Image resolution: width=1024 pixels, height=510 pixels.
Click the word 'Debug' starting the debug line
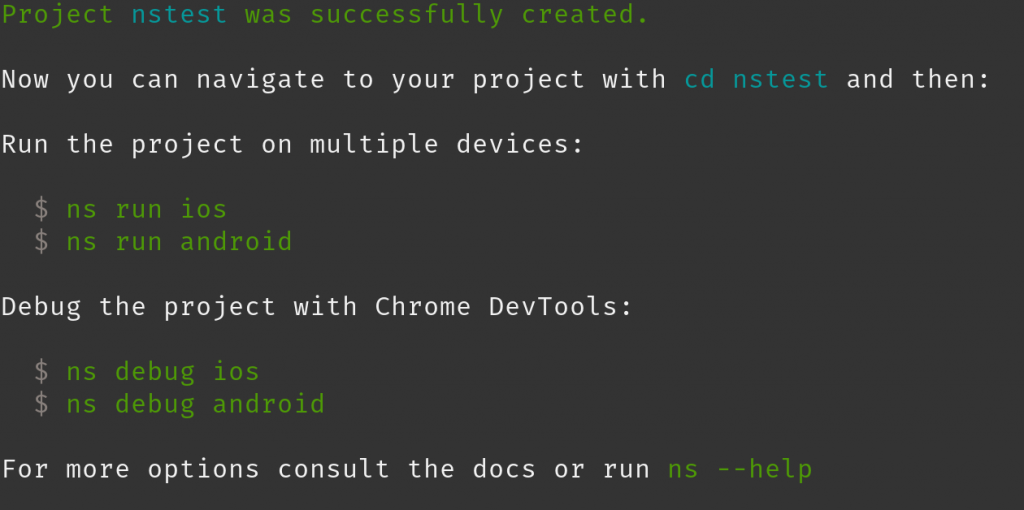click(x=41, y=308)
